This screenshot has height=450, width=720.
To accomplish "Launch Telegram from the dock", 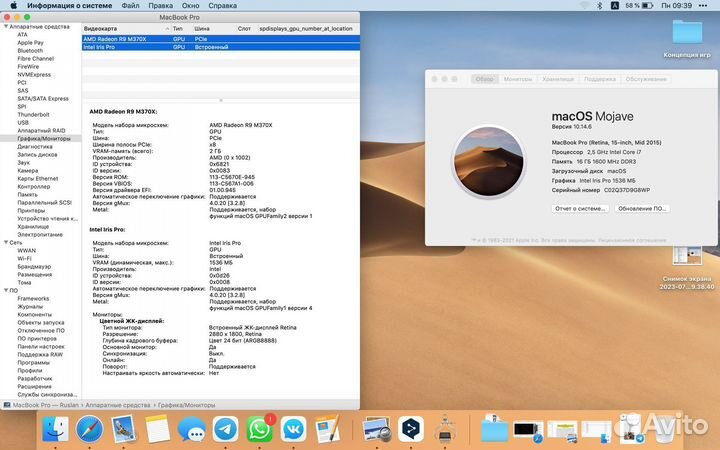I will click(225, 429).
